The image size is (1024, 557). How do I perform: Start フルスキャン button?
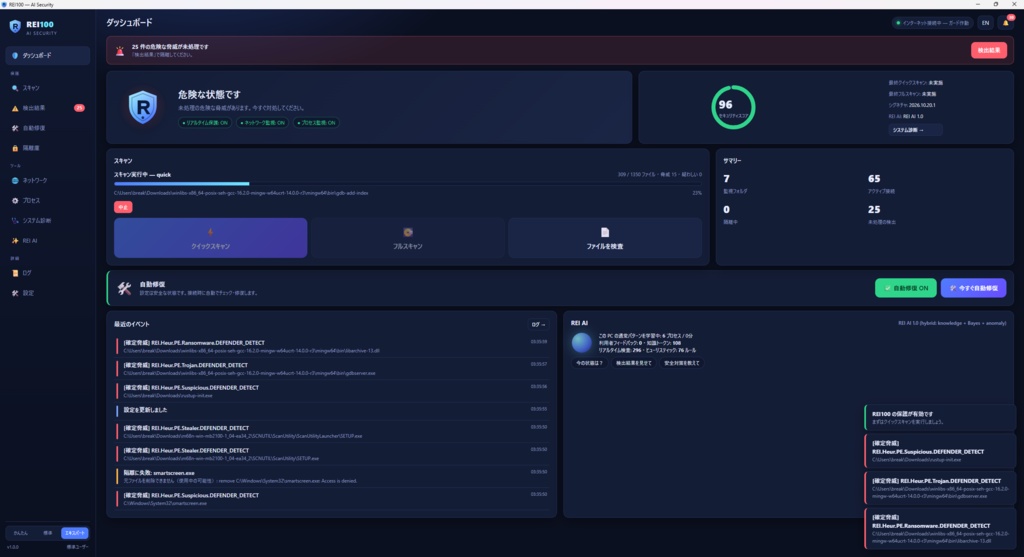[x=408, y=238]
